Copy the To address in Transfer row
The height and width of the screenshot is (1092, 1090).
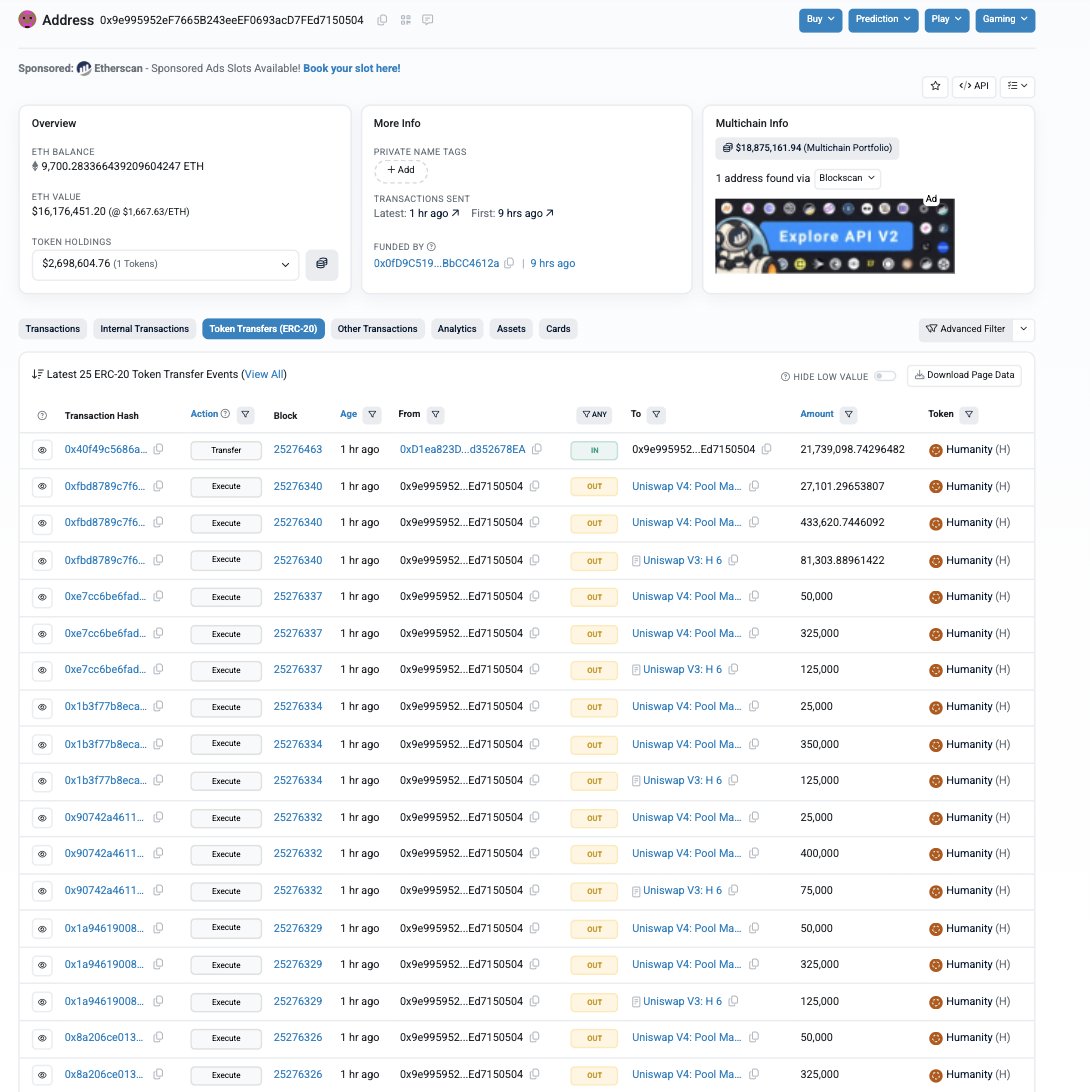(x=766, y=449)
